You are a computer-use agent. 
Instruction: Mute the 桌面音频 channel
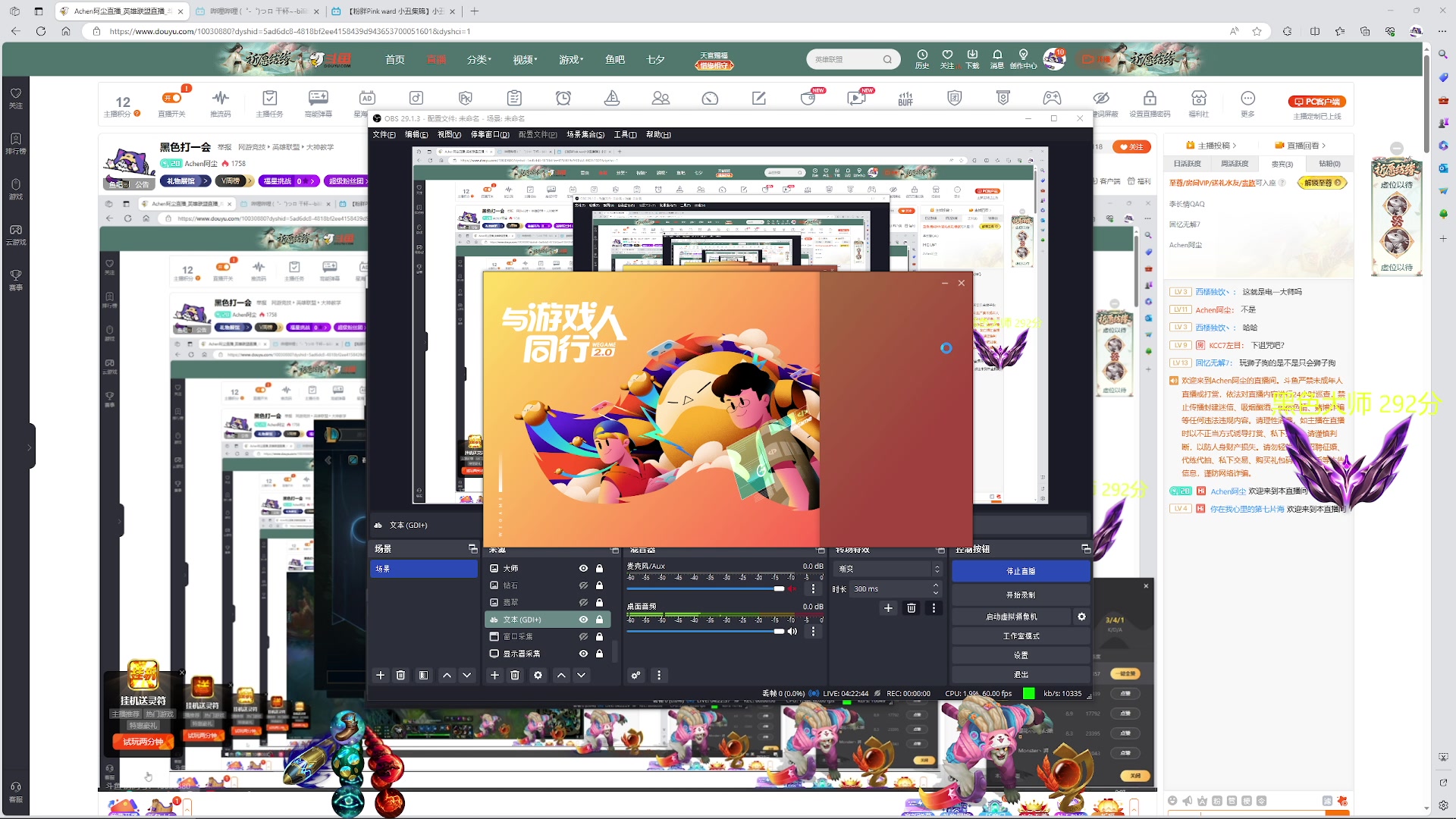pos(792,631)
